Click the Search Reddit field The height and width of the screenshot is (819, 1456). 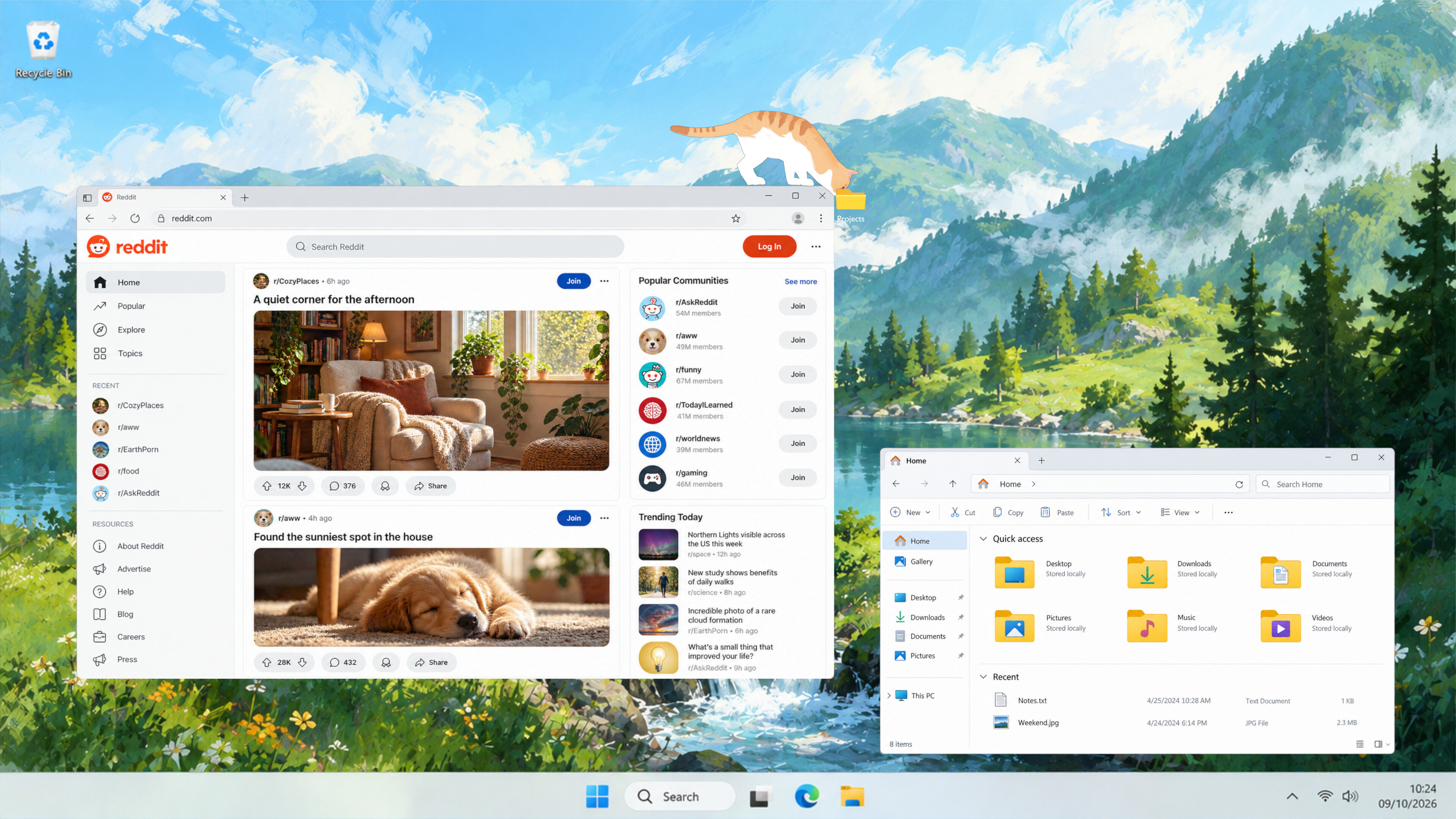tap(455, 246)
